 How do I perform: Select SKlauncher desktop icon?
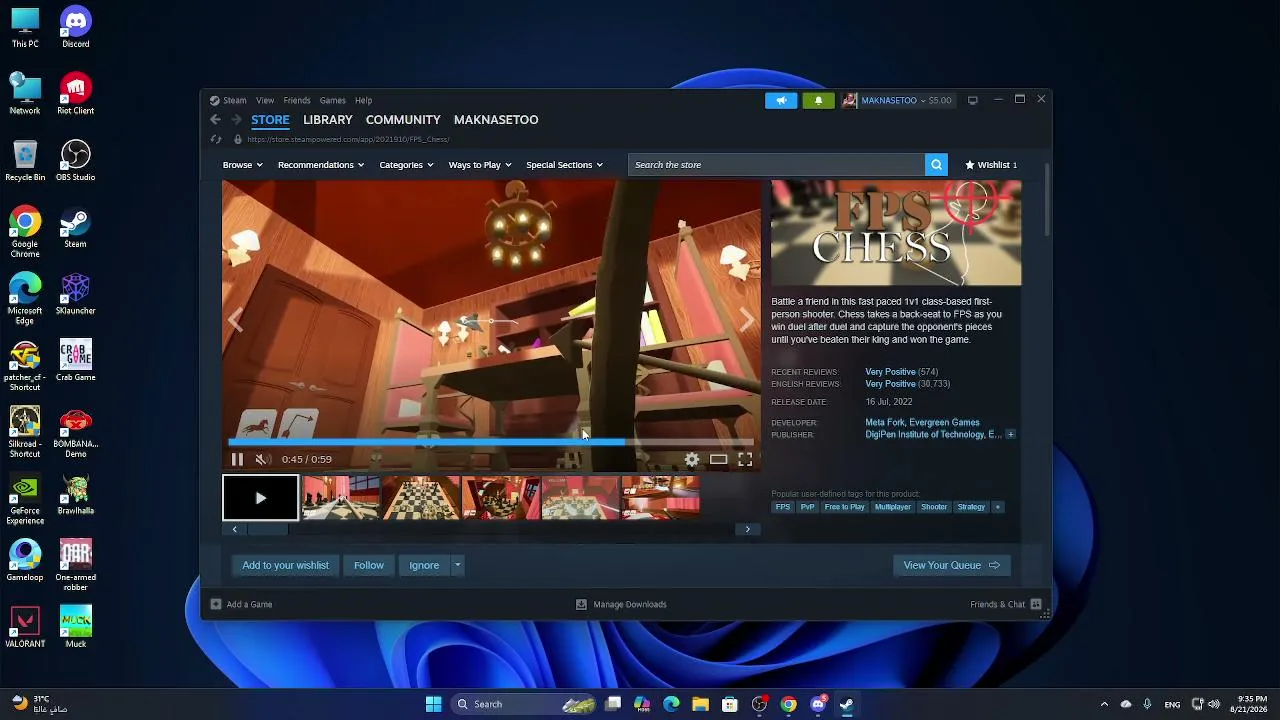(75, 294)
